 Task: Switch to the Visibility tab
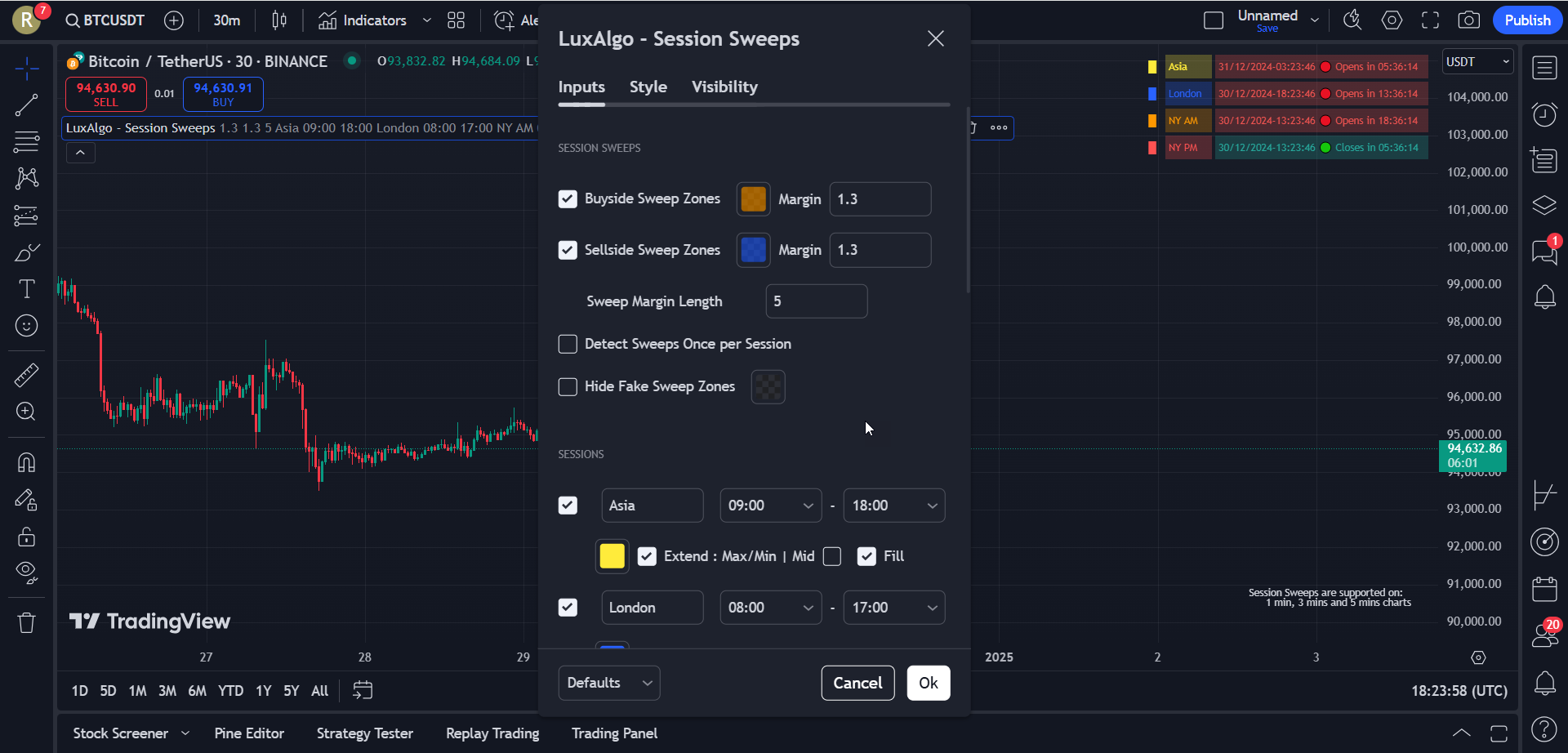[724, 87]
